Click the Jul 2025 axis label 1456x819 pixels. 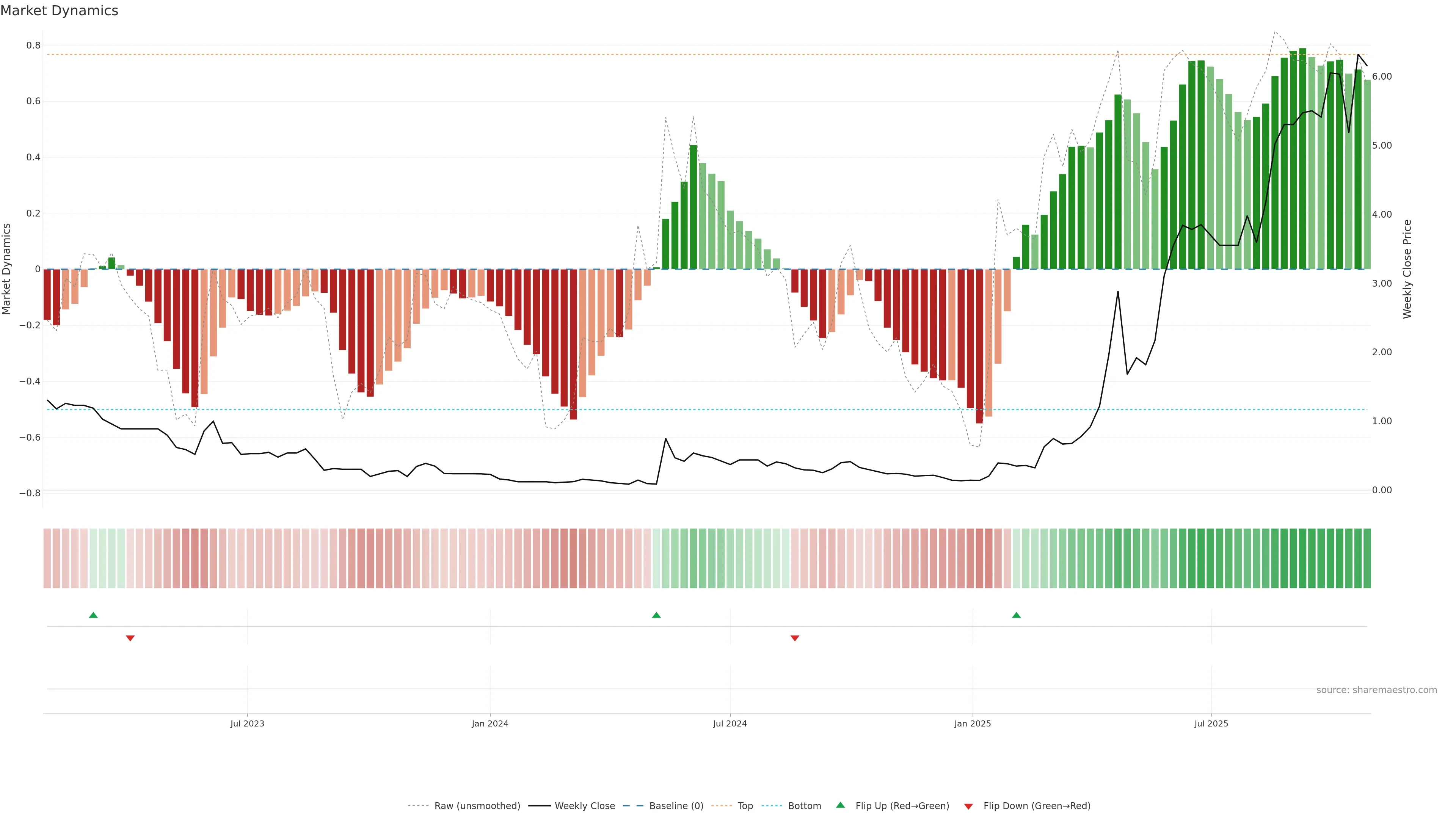(1211, 723)
